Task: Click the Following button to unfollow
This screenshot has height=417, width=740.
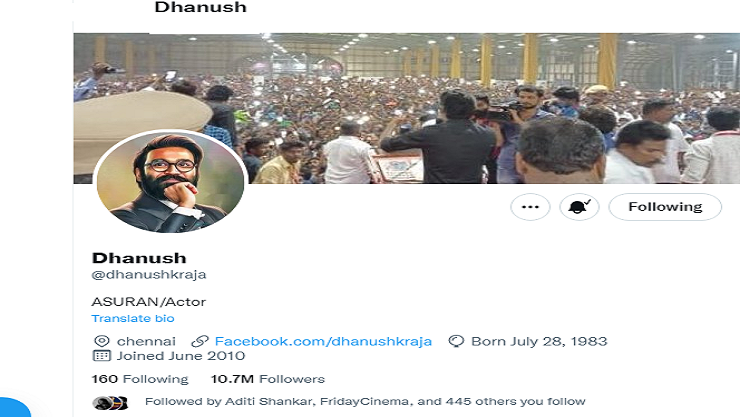Action: coord(665,207)
